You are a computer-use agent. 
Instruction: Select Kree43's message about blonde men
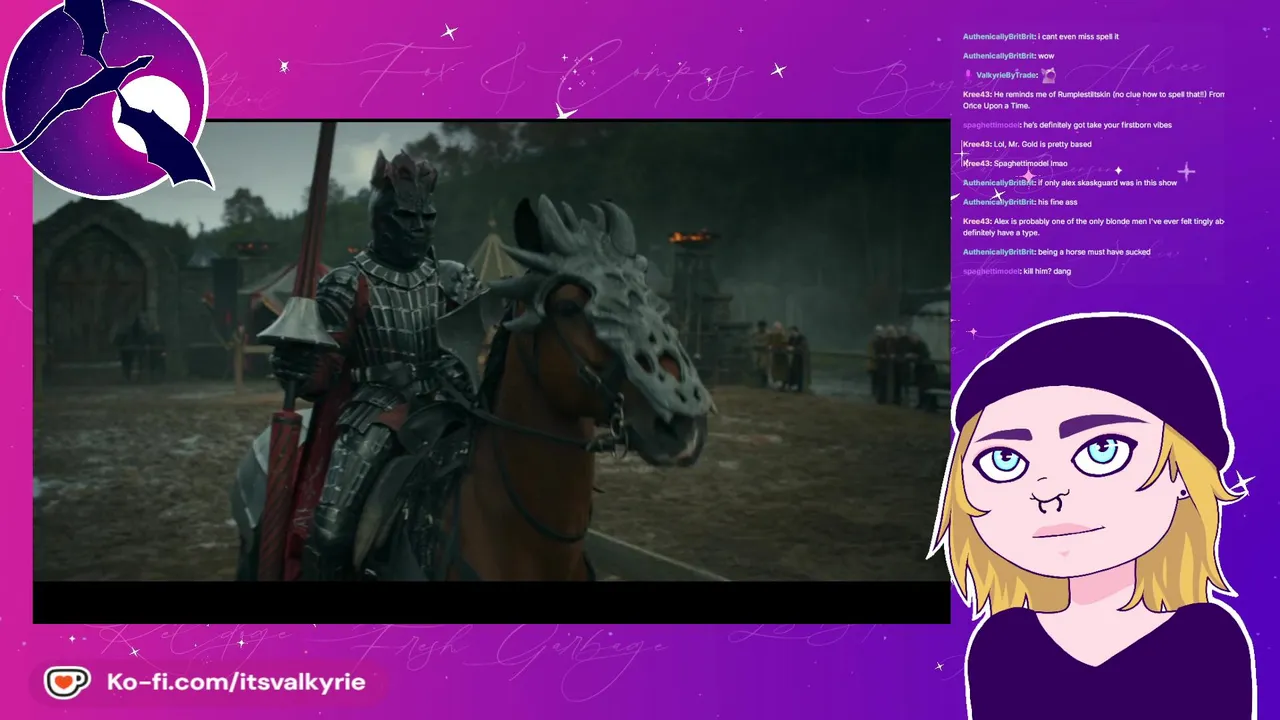(x=1094, y=227)
